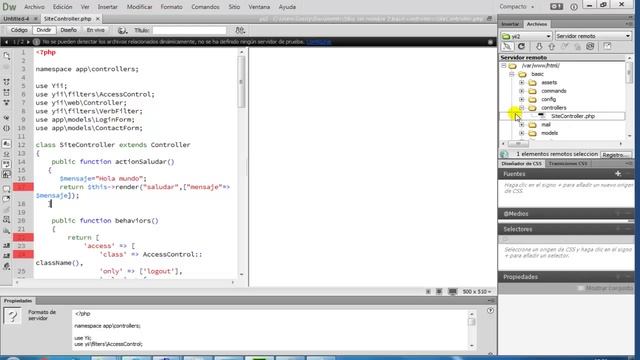
Task: Click the link in the info bar
Action: click(319, 42)
